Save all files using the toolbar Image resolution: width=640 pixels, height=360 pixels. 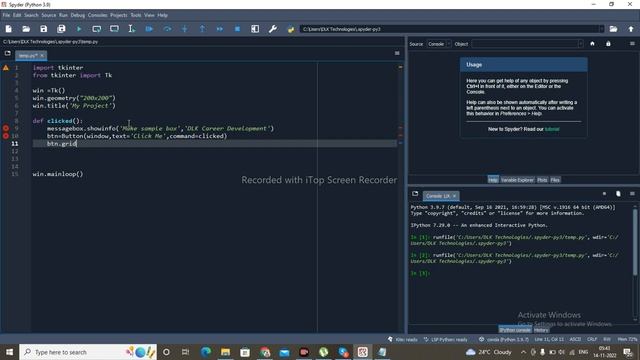[x=61, y=29]
